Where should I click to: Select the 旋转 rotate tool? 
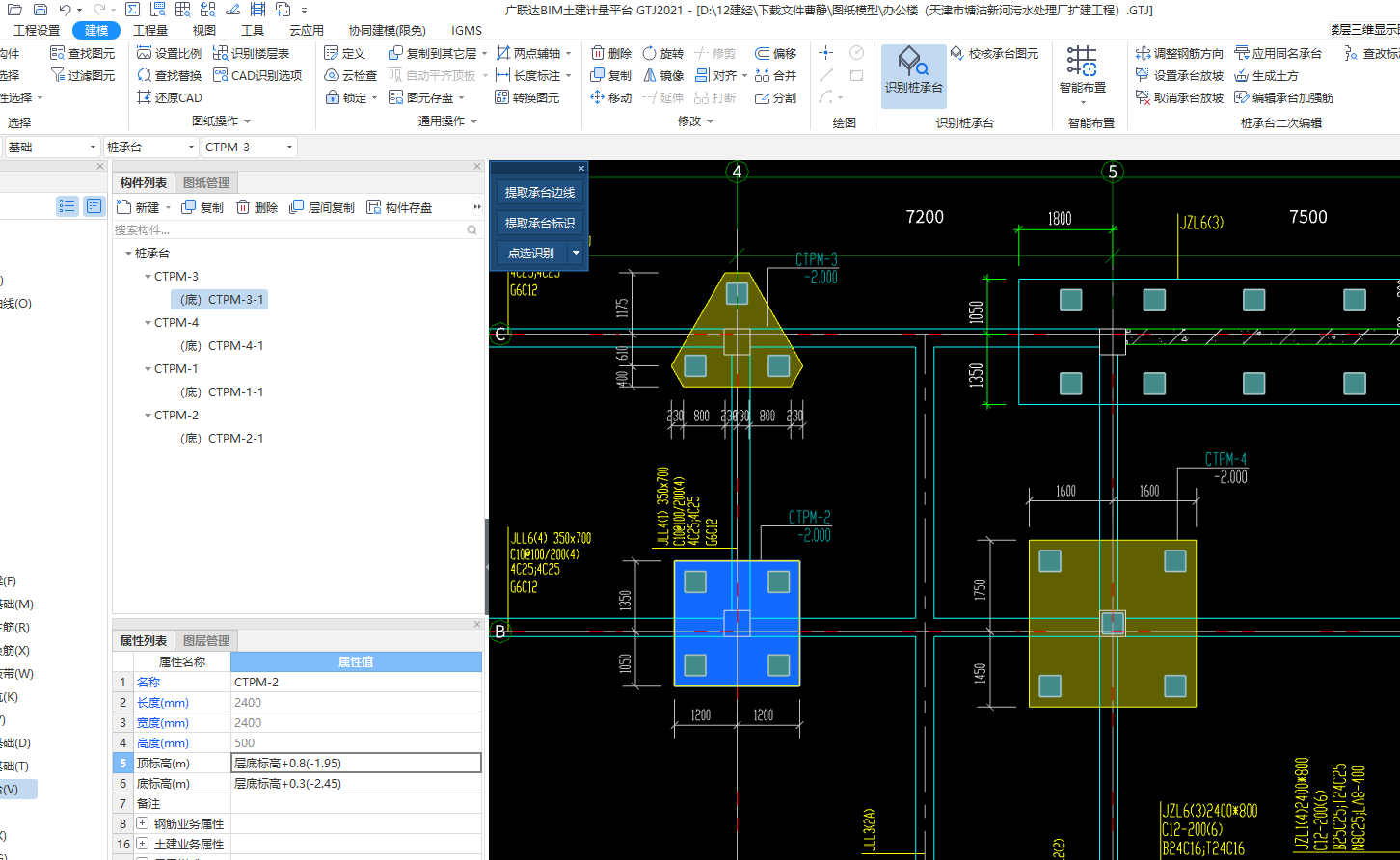pyautogui.click(x=663, y=53)
